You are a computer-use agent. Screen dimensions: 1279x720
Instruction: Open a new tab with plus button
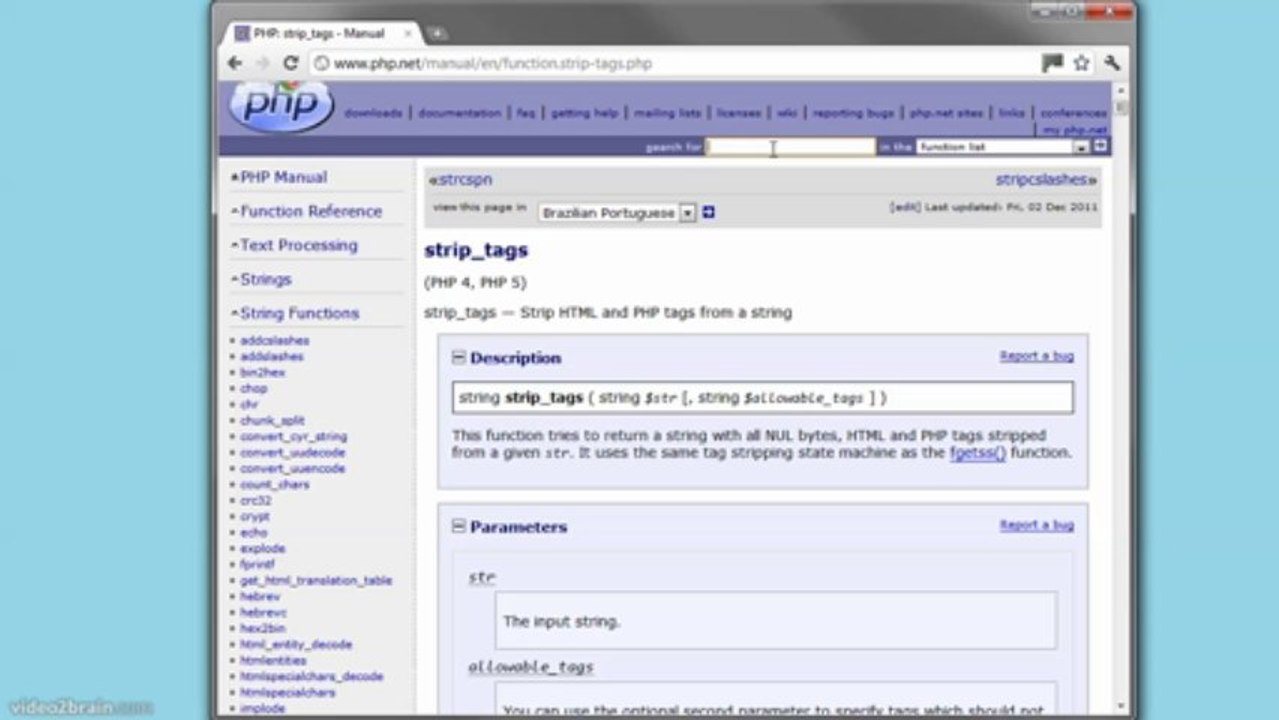point(437,33)
